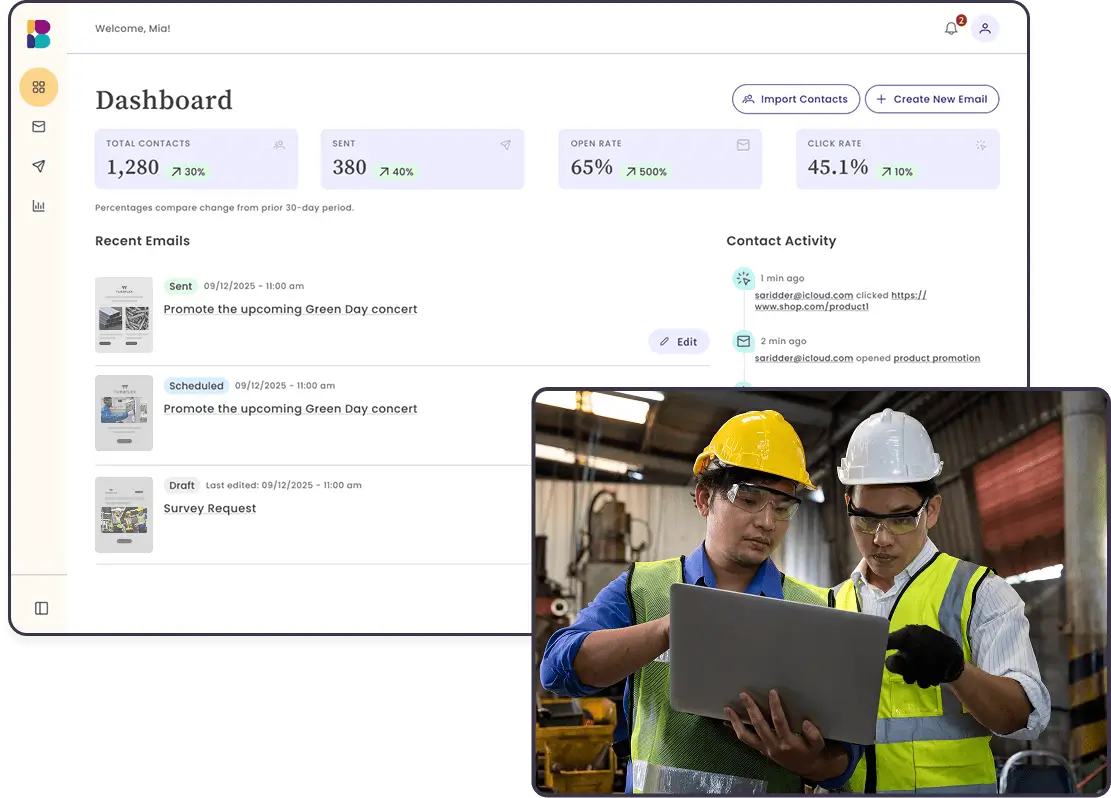Click the envelope icon beside 2 min ago
Screen dimensions: 1111x798
click(x=743, y=341)
